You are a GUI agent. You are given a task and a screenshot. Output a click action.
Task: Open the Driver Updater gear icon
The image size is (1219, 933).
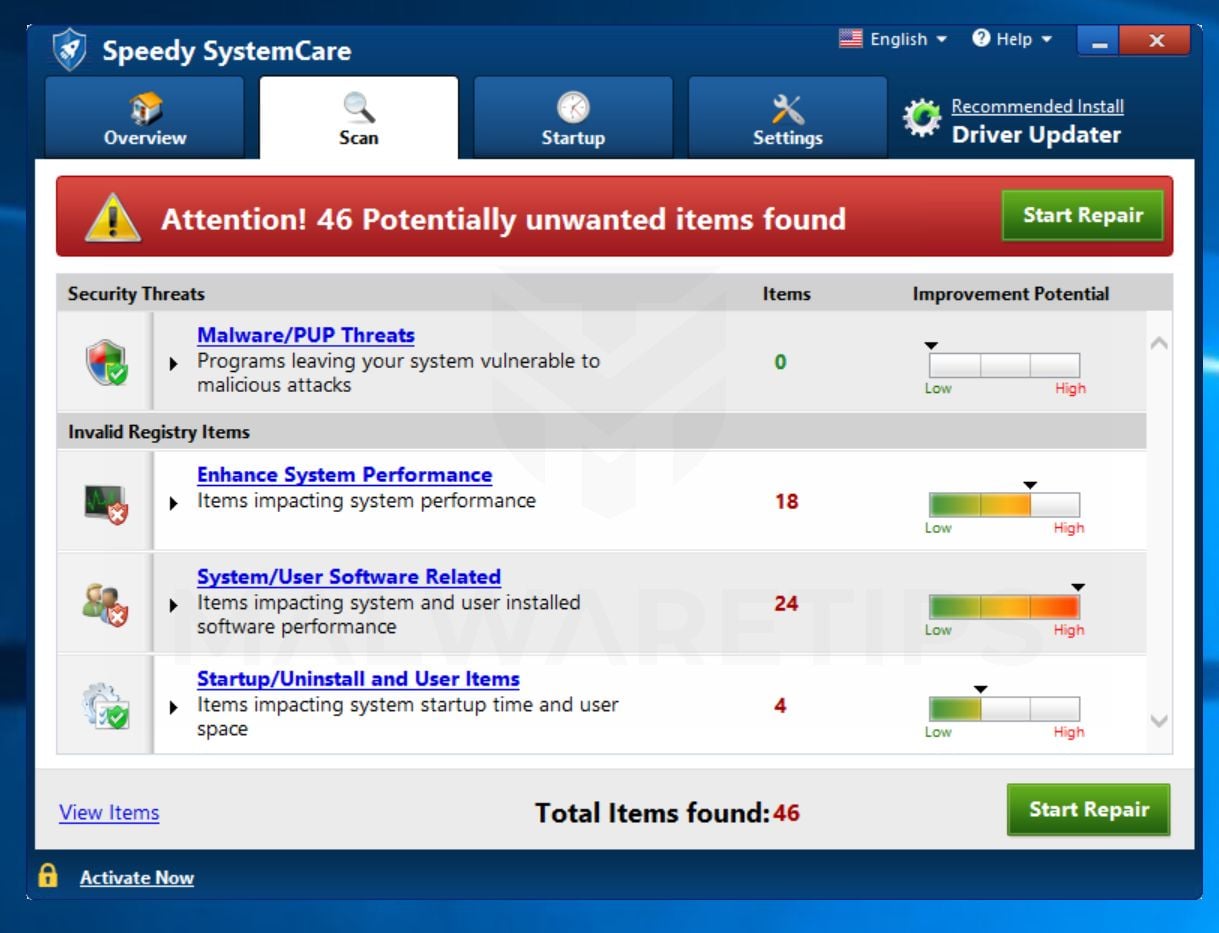tap(924, 118)
